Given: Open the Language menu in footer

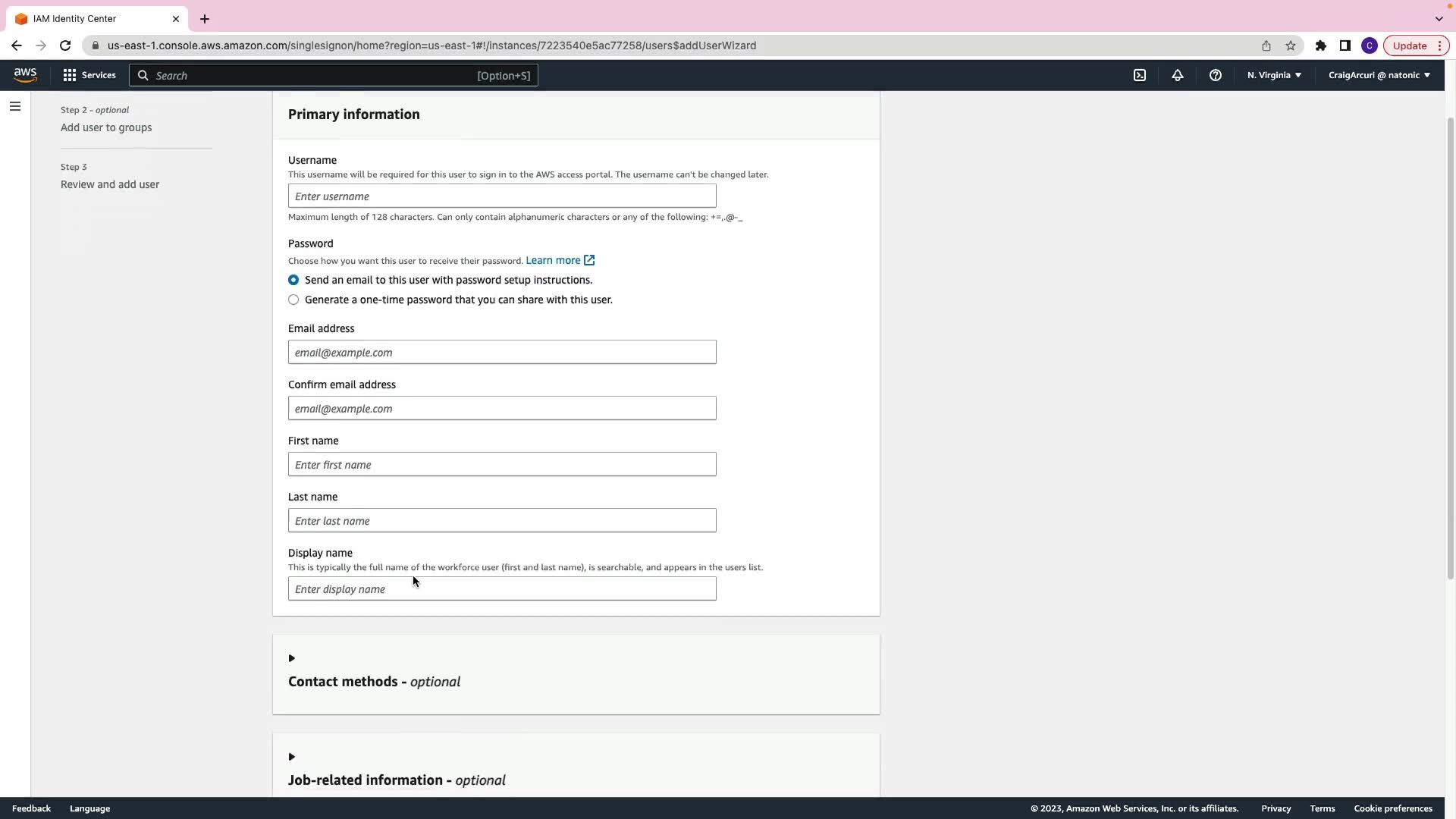Looking at the screenshot, I should click(x=89, y=808).
